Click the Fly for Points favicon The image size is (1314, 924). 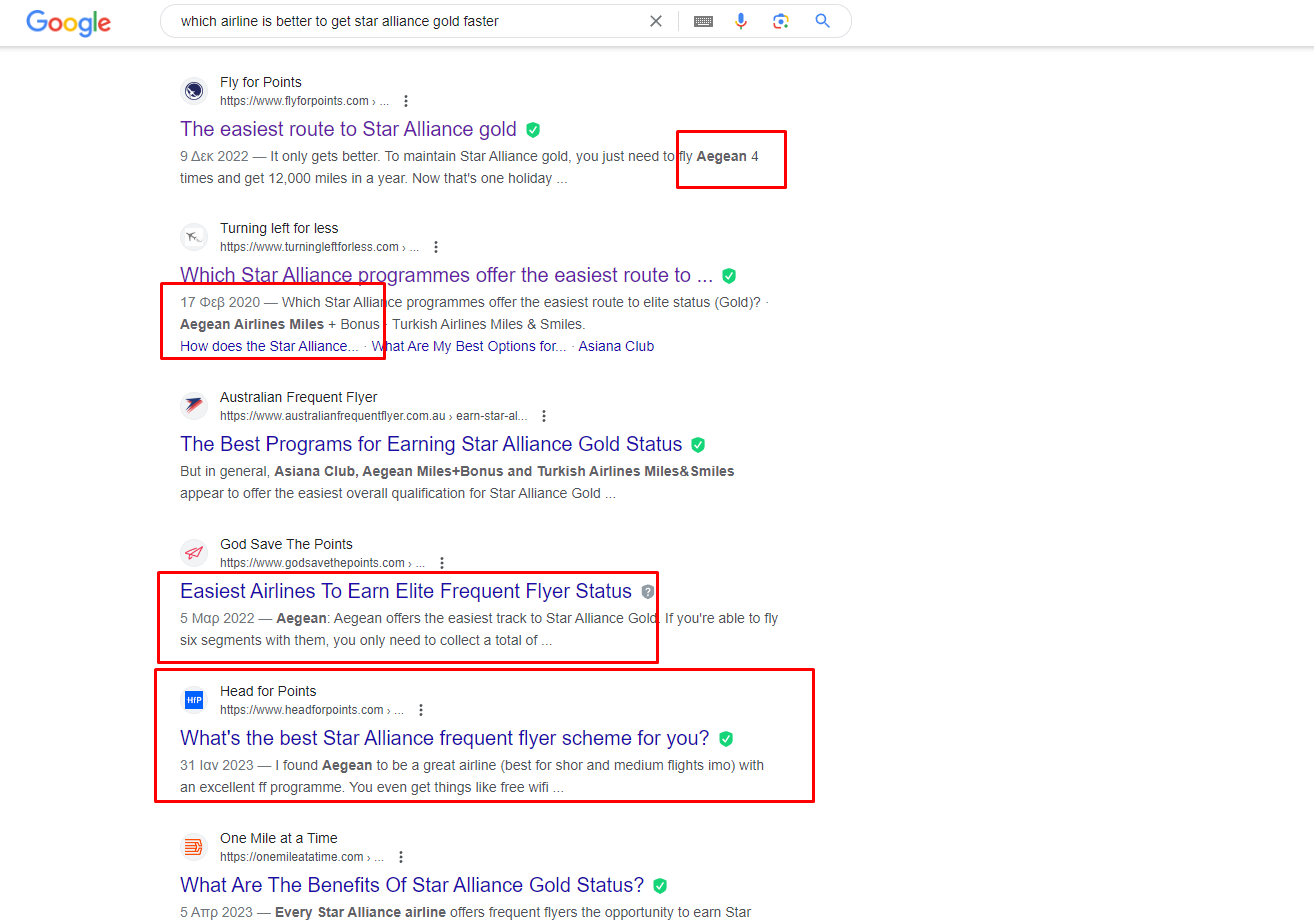[x=194, y=91]
